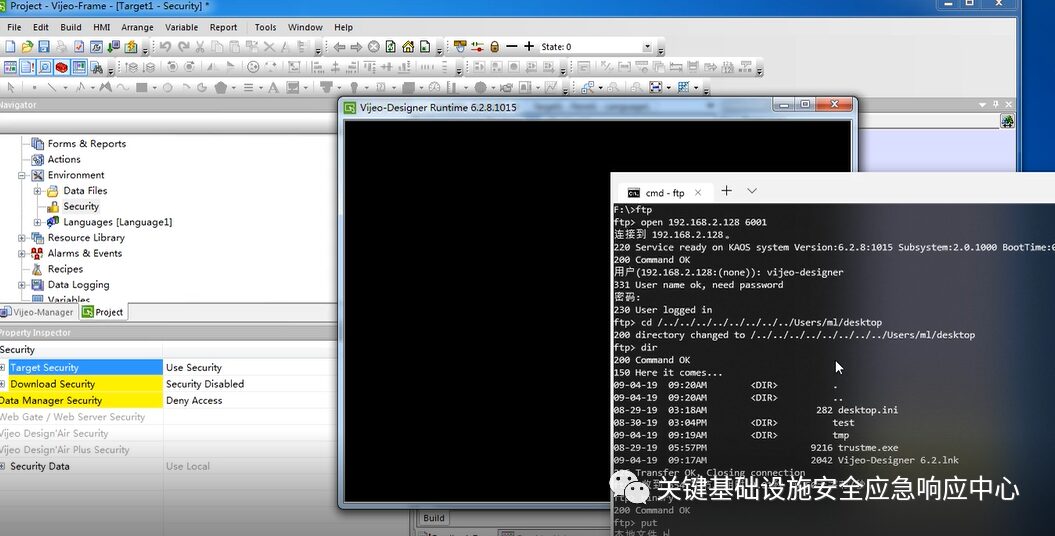Image resolution: width=1055 pixels, height=536 pixels.
Task: Click the magnifier zoom view icon
Action: coord(44,67)
